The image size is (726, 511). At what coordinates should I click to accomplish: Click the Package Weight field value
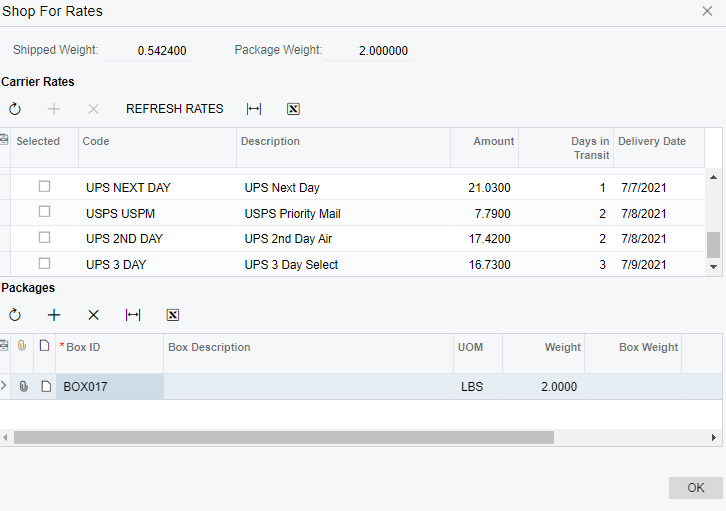pyautogui.click(x=369, y=50)
